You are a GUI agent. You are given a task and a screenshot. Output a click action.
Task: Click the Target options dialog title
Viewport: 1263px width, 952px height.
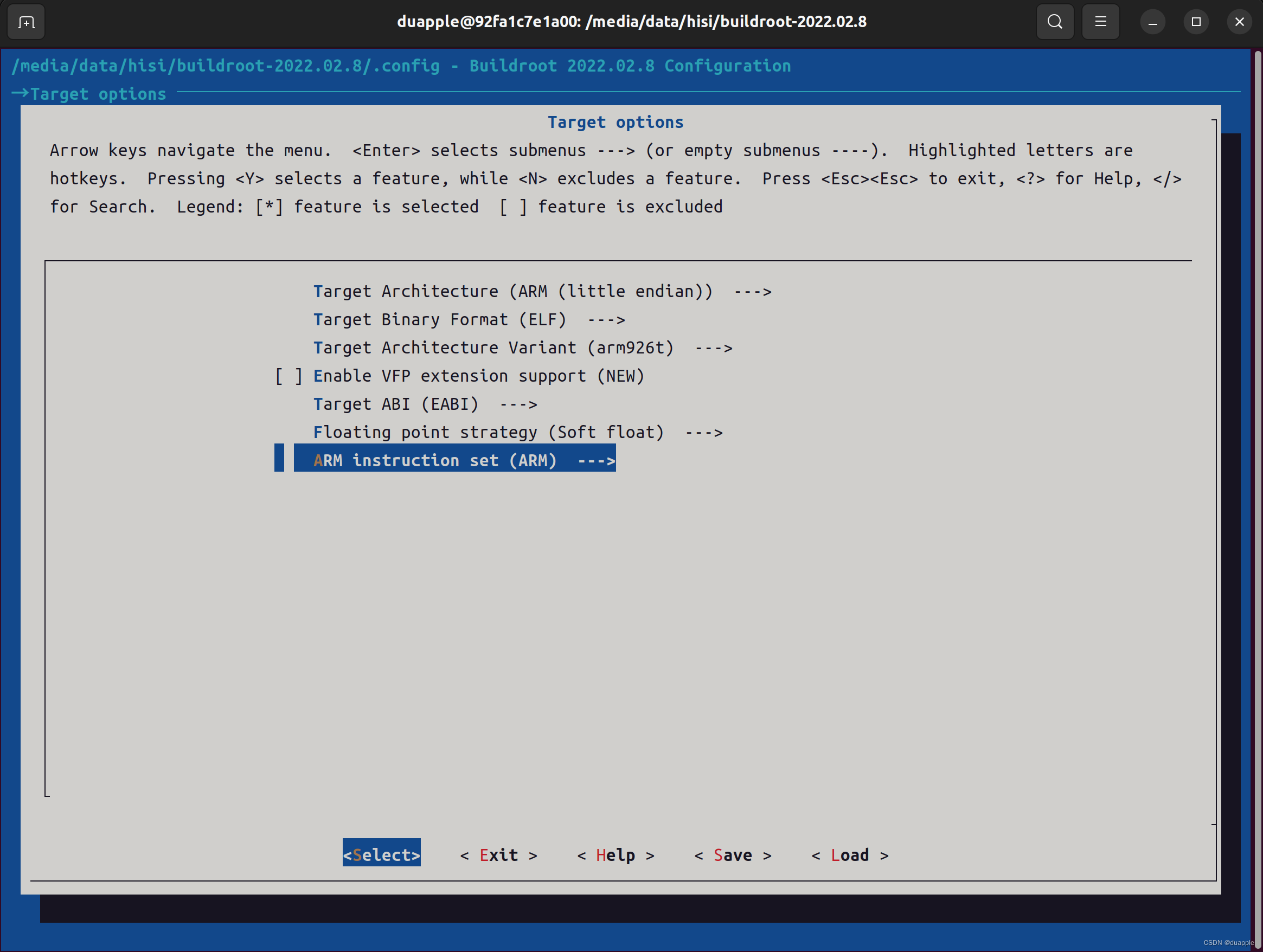616,122
